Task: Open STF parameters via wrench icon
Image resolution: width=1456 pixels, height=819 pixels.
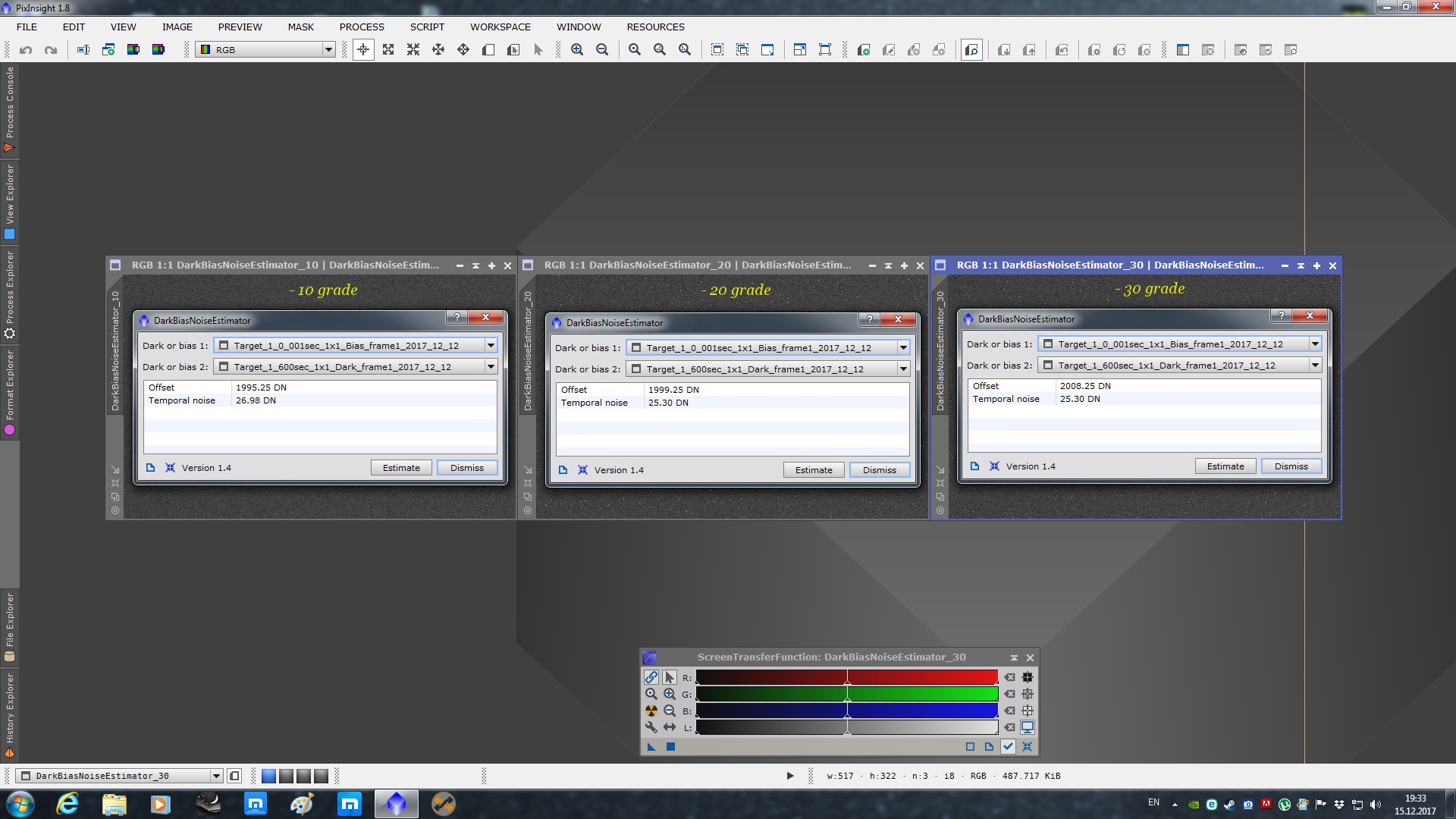Action: pos(651,727)
